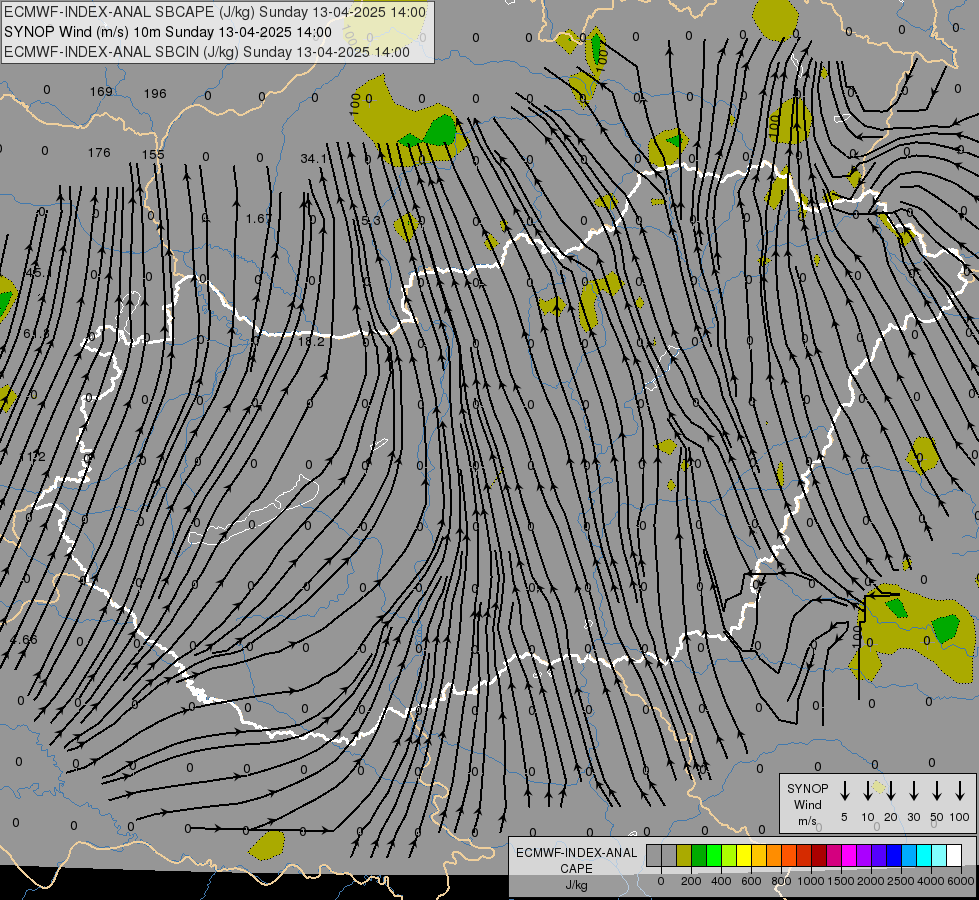Click the 800 tick label on colorbar
Image resolution: width=979 pixels, height=900 pixels.
coord(781,881)
